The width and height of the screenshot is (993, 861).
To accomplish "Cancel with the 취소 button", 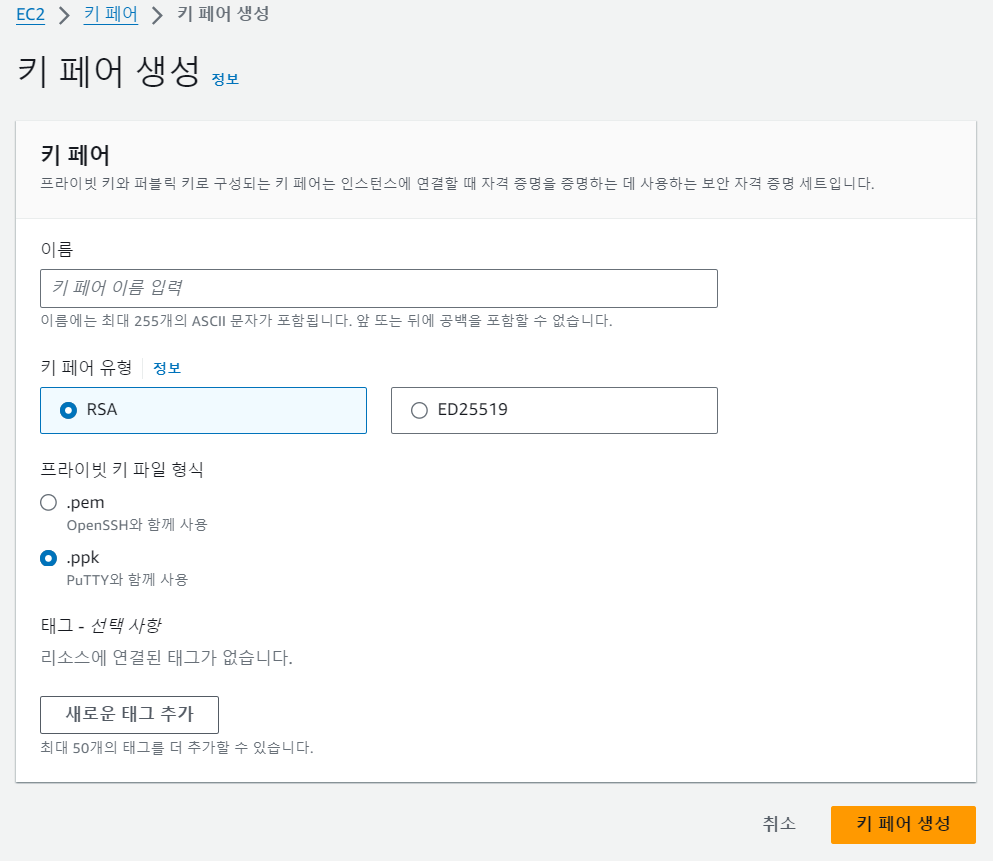I will [779, 824].
